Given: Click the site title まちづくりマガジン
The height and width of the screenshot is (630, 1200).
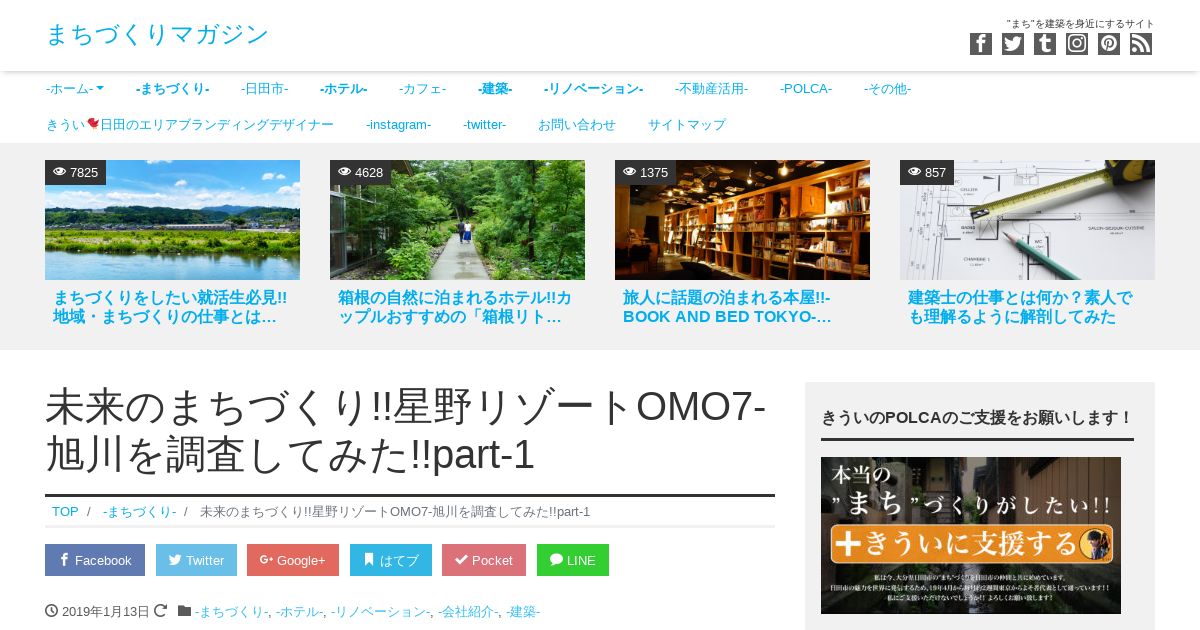Looking at the screenshot, I should pyautogui.click(x=157, y=35).
